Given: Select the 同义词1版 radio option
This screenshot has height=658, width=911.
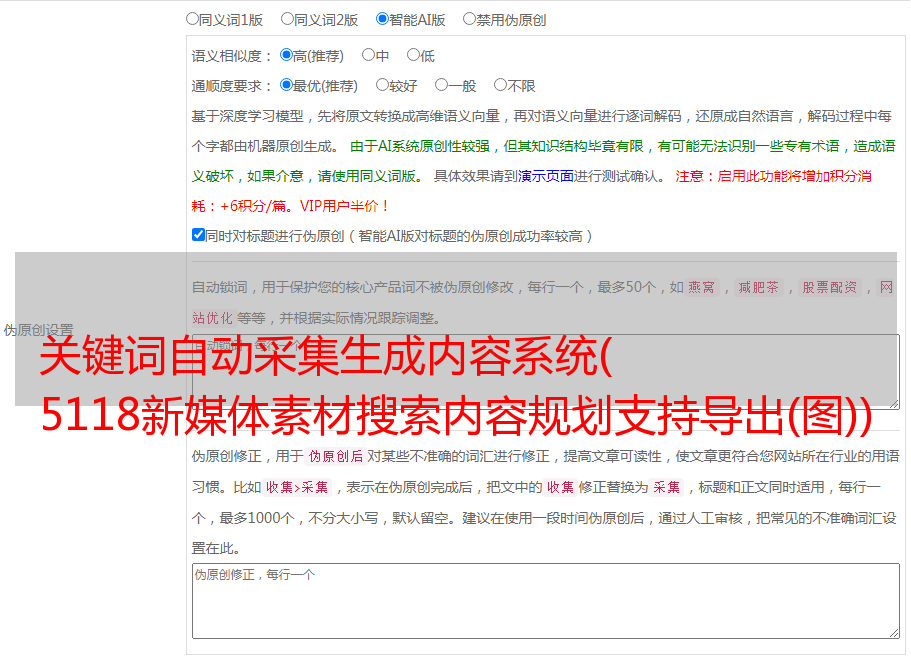Looking at the screenshot, I should (192, 19).
